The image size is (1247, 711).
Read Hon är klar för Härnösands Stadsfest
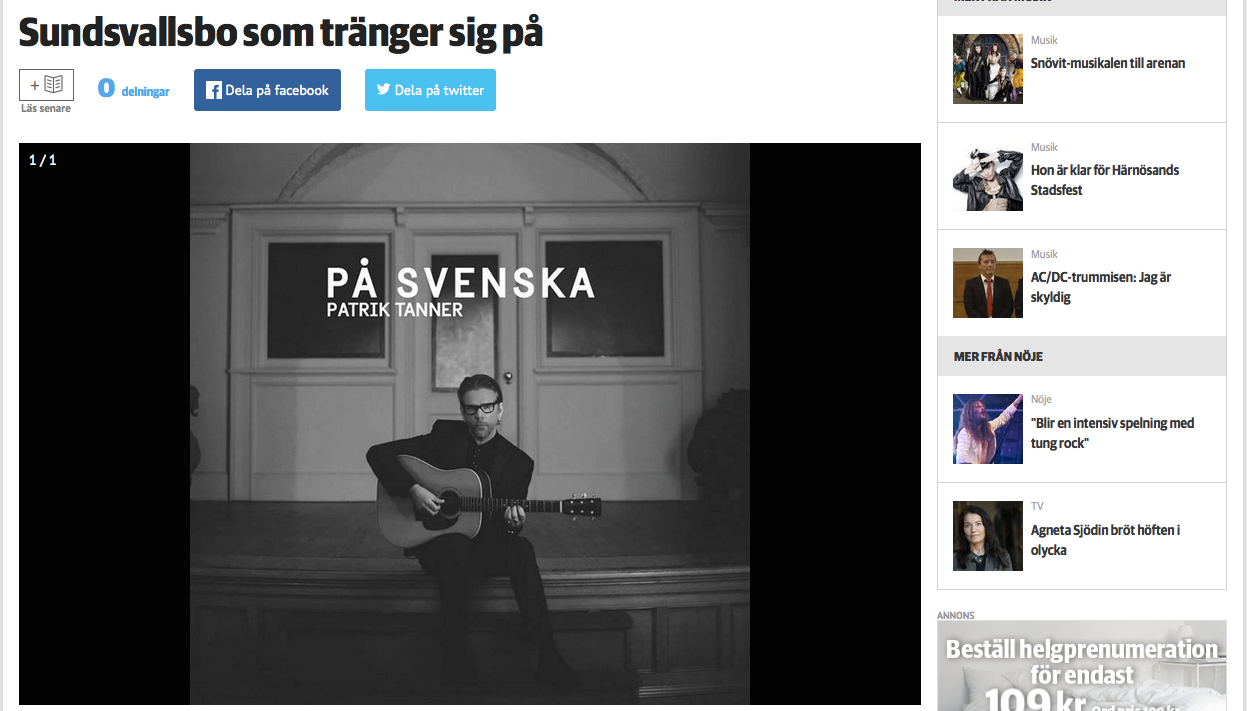(1105, 180)
